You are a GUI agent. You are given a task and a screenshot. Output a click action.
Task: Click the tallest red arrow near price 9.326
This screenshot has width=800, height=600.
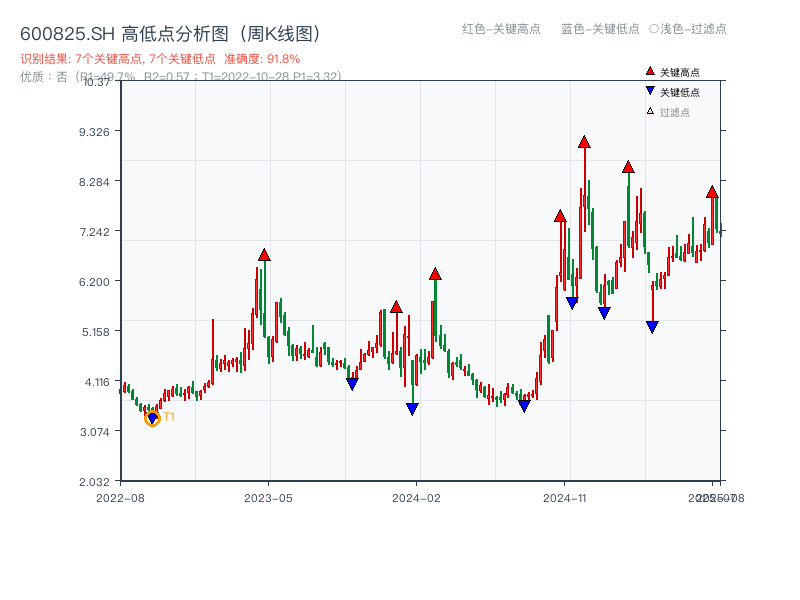[585, 142]
